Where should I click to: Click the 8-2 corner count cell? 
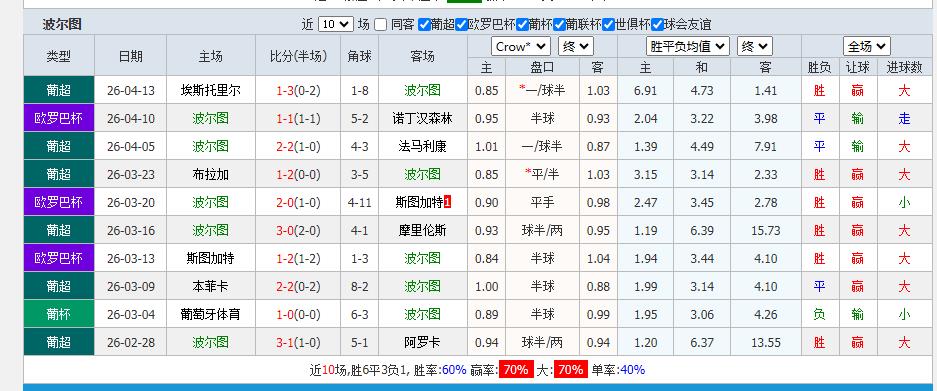click(x=359, y=286)
